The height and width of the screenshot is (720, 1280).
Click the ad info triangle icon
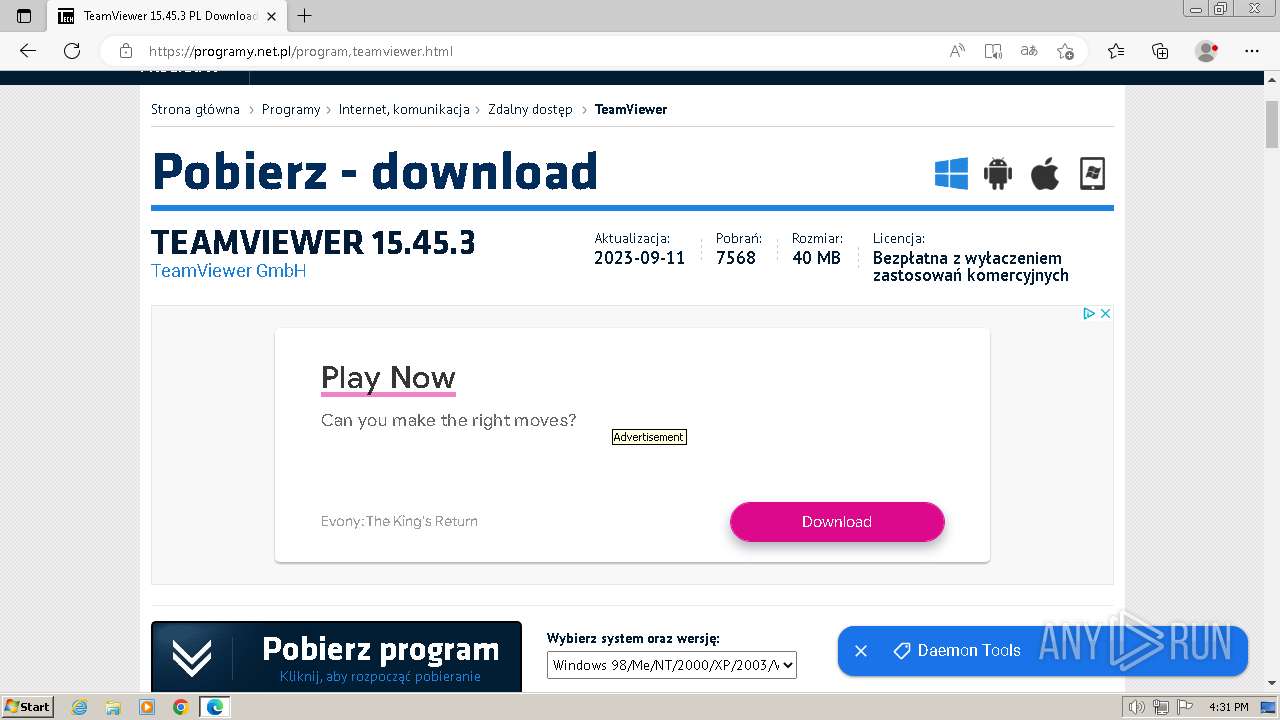pos(1089,313)
